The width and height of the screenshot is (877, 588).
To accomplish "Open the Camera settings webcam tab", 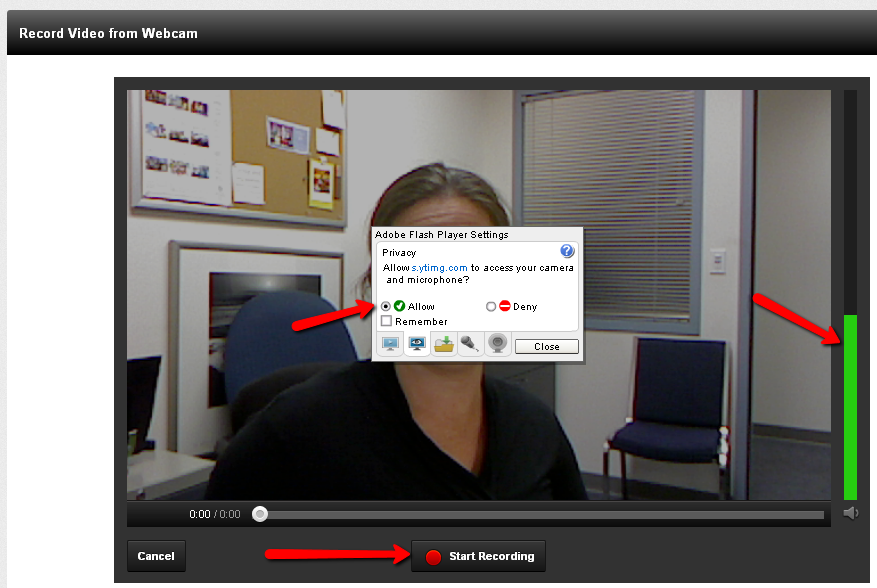I will (x=497, y=344).
